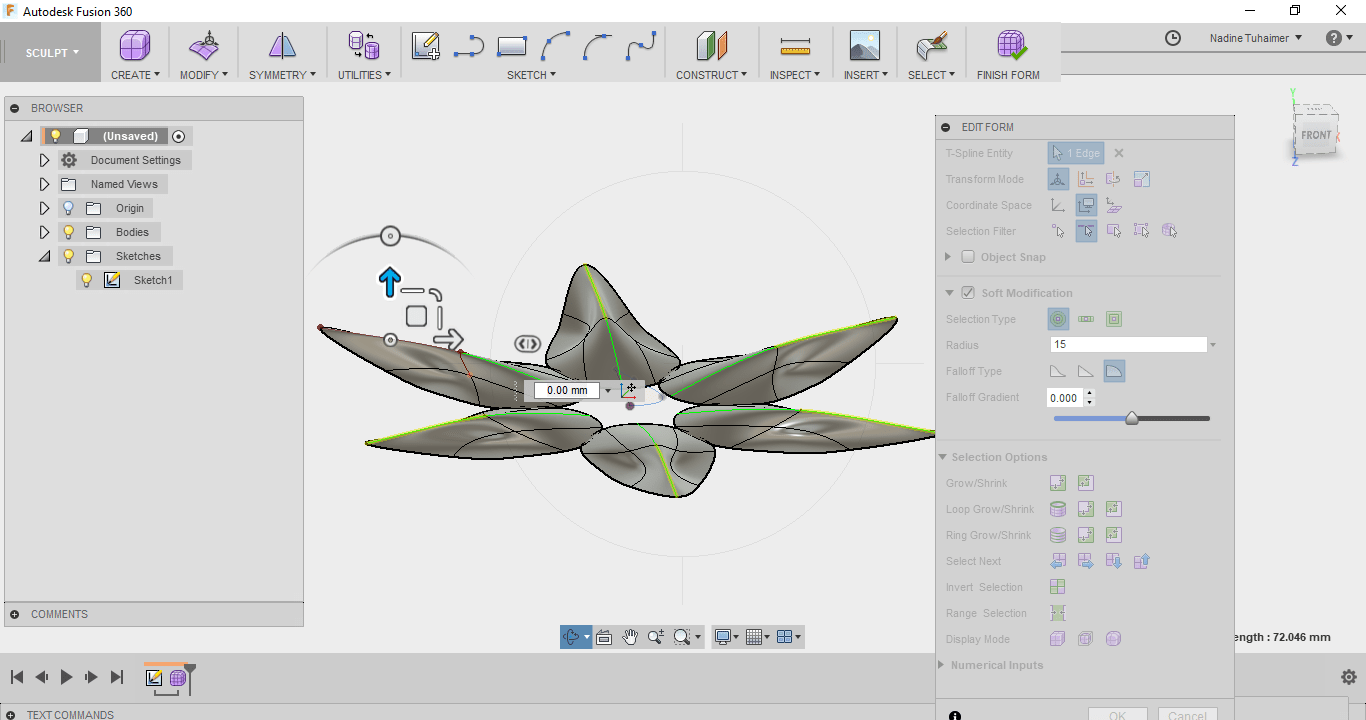
Task: Click the Symmetry mirror icon
Action: (x=282, y=46)
